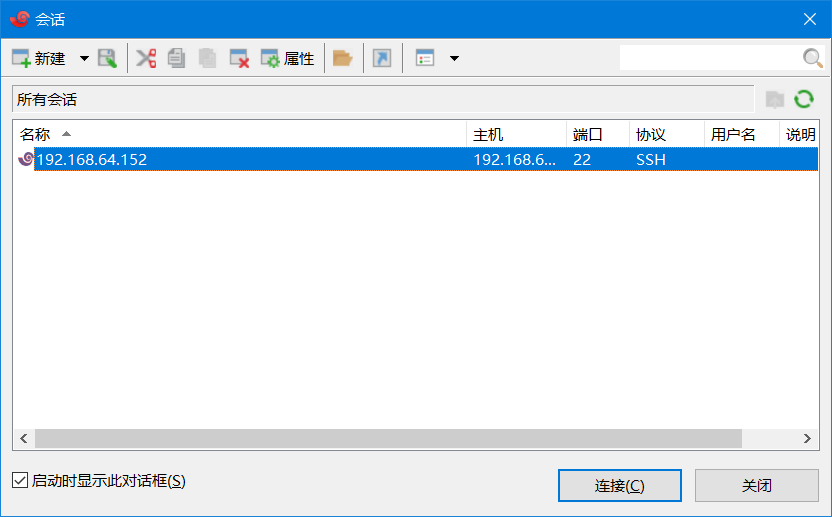832x517 pixels.
Task: Click the 说明 column header
Action: click(x=799, y=134)
